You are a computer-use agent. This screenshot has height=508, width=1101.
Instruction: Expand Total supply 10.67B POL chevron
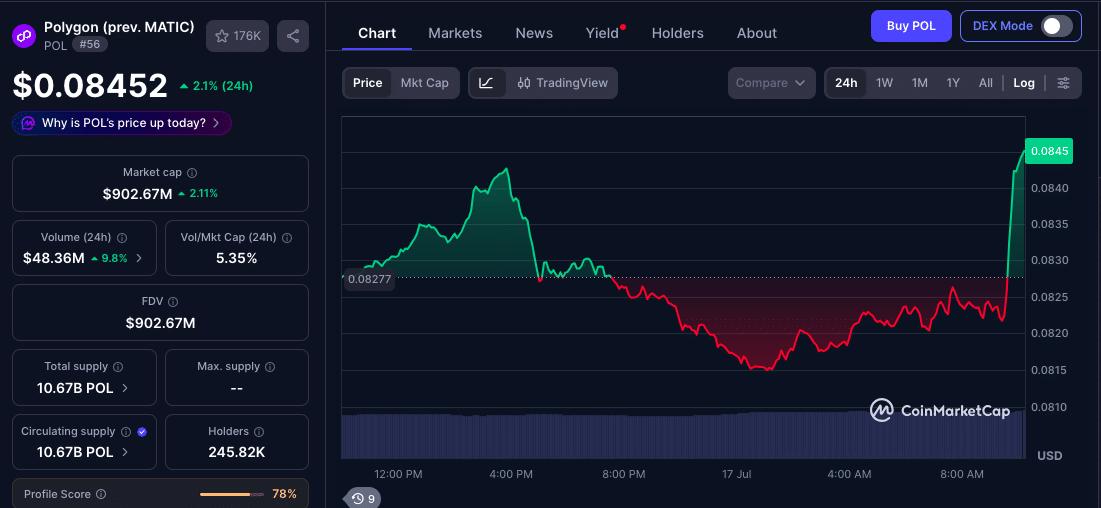click(x=126, y=388)
